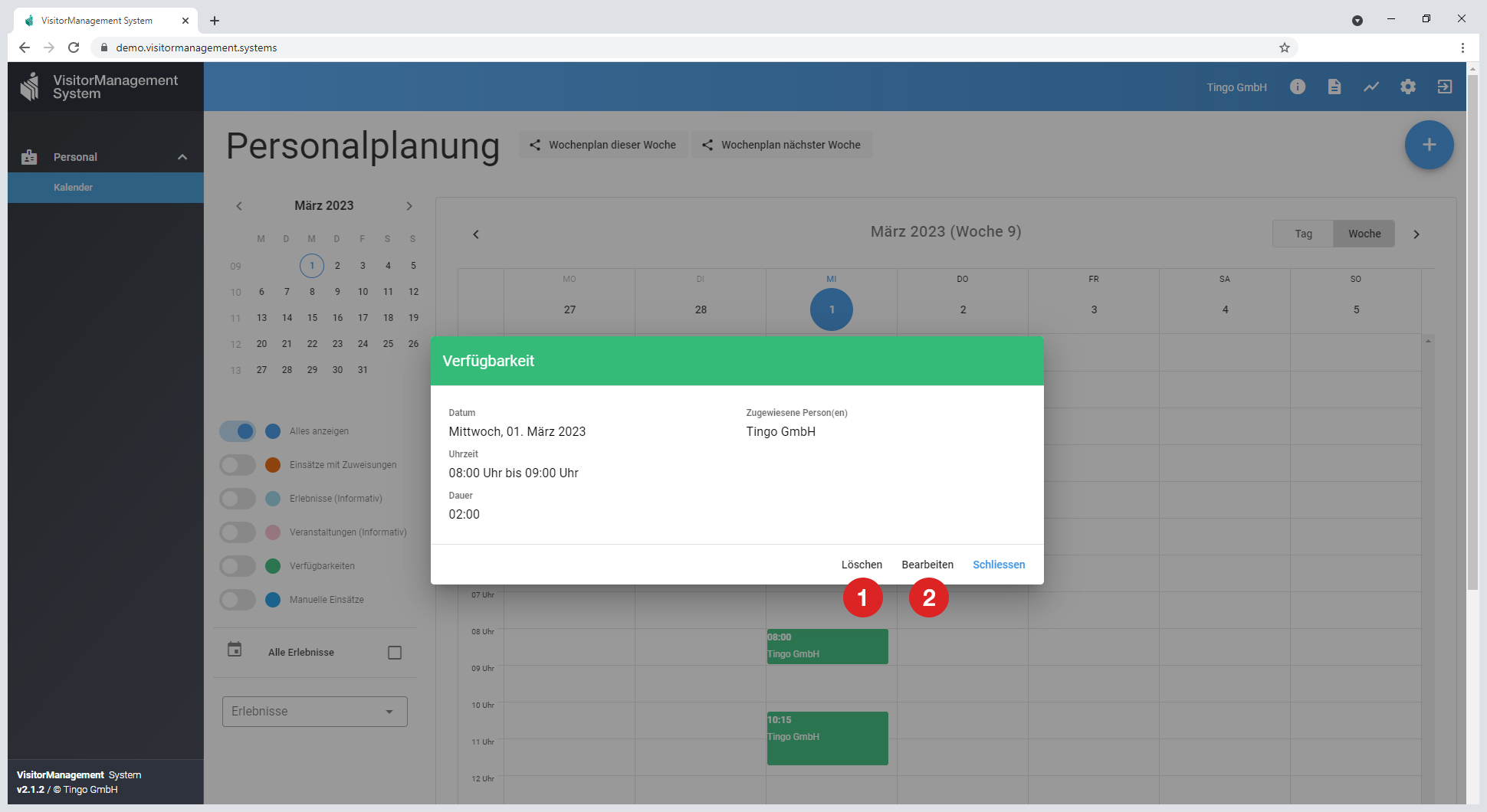Click the info icon in header
Image resolution: width=1487 pixels, height=812 pixels.
click(x=1297, y=87)
